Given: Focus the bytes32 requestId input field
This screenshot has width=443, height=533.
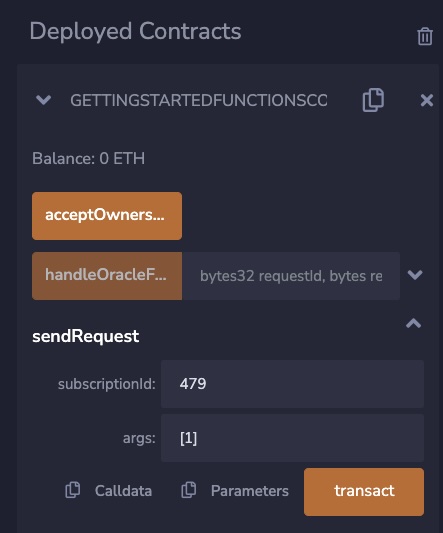Looking at the screenshot, I should pyautogui.click(x=291, y=276).
